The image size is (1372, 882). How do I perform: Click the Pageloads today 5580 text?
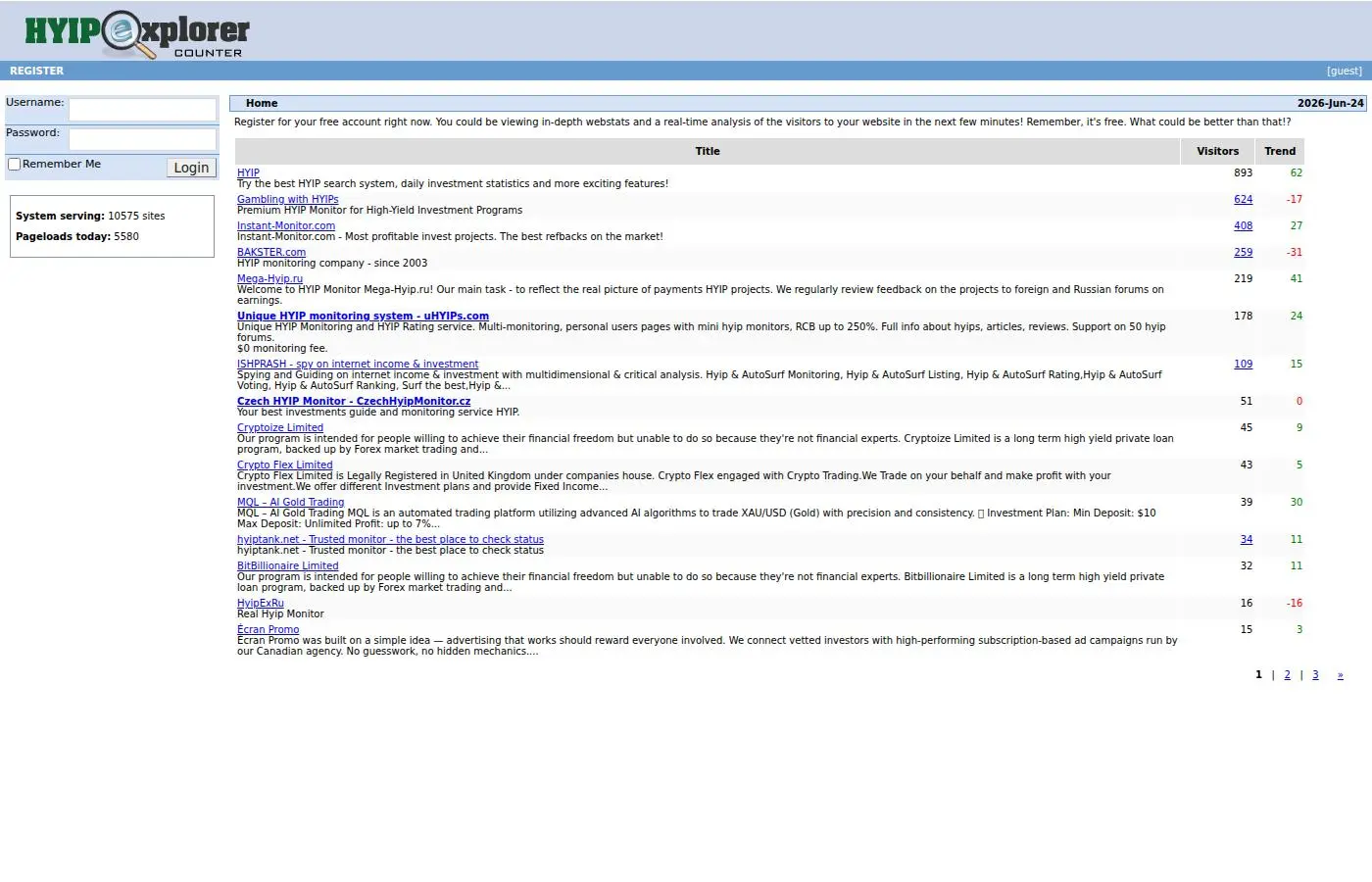pos(77,236)
